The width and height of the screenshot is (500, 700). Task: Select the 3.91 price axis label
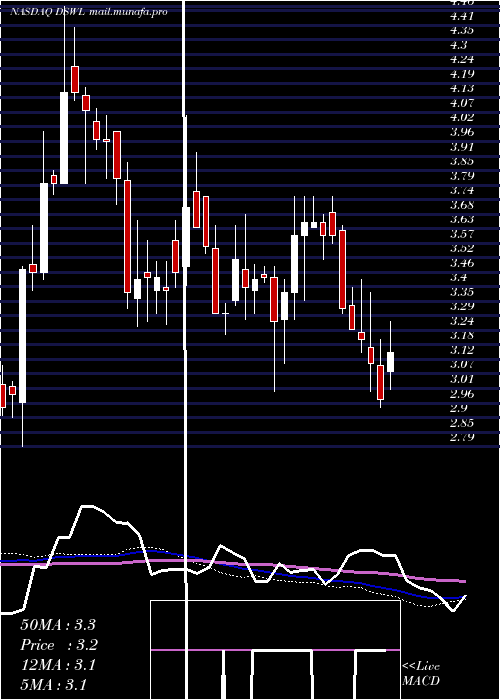[x=462, y=147]
